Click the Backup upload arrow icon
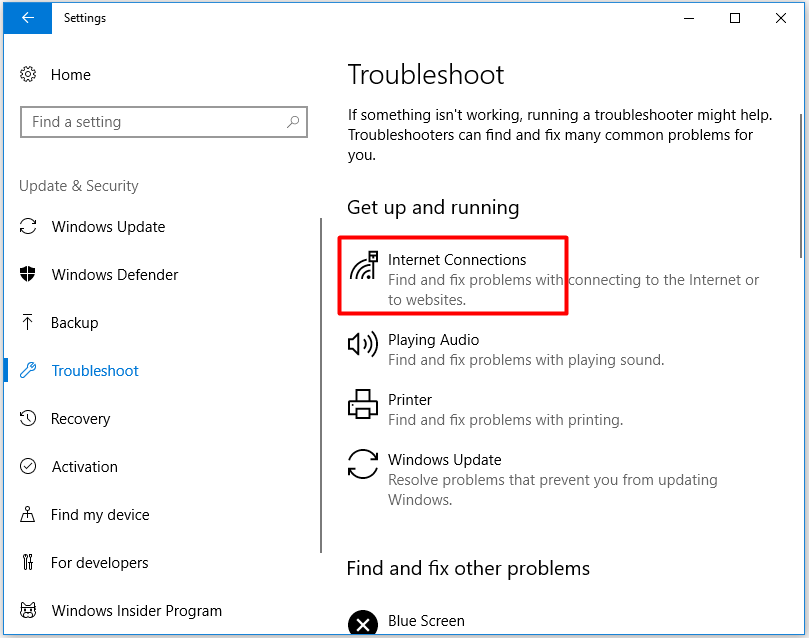Screen dimensions: 809x638 coord(28,323)
